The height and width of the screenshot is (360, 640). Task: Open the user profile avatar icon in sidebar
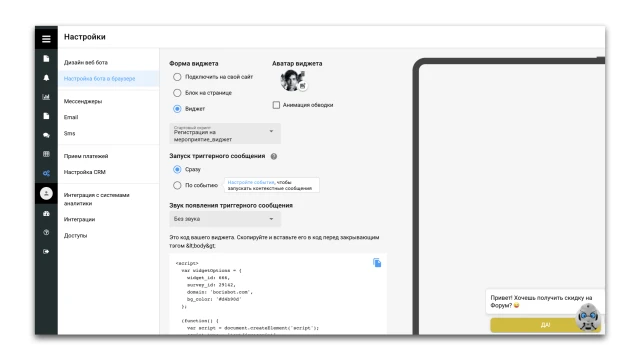46,193
